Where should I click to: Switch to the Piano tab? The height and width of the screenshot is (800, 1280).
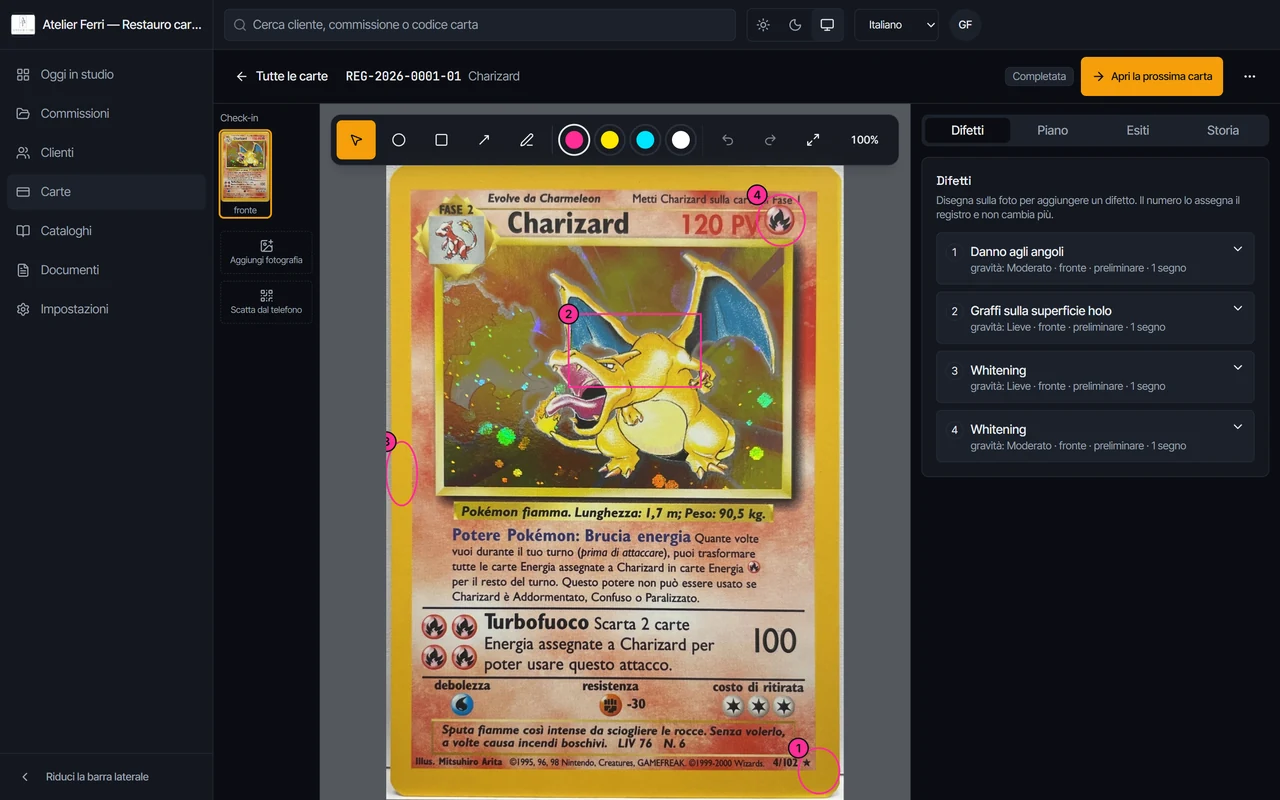[1052, 130]
